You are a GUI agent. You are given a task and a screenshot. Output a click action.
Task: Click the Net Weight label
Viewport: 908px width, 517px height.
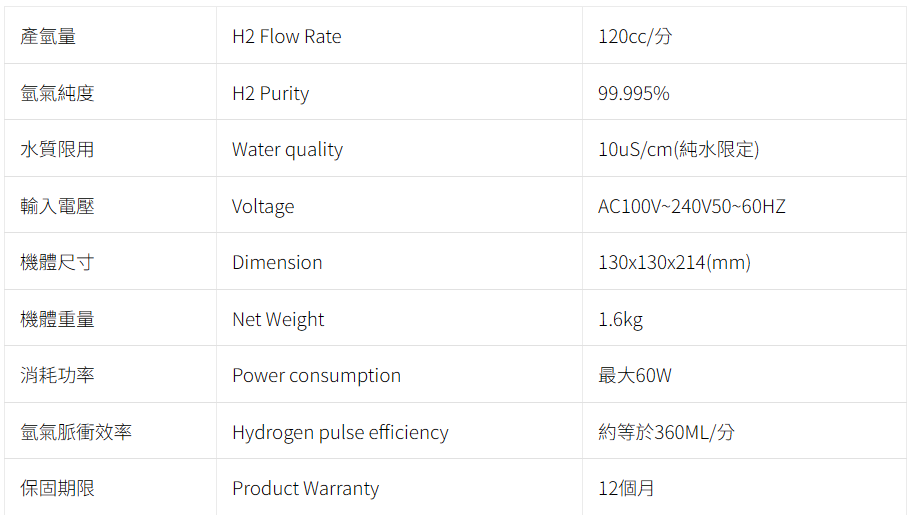tap(278, 320)
